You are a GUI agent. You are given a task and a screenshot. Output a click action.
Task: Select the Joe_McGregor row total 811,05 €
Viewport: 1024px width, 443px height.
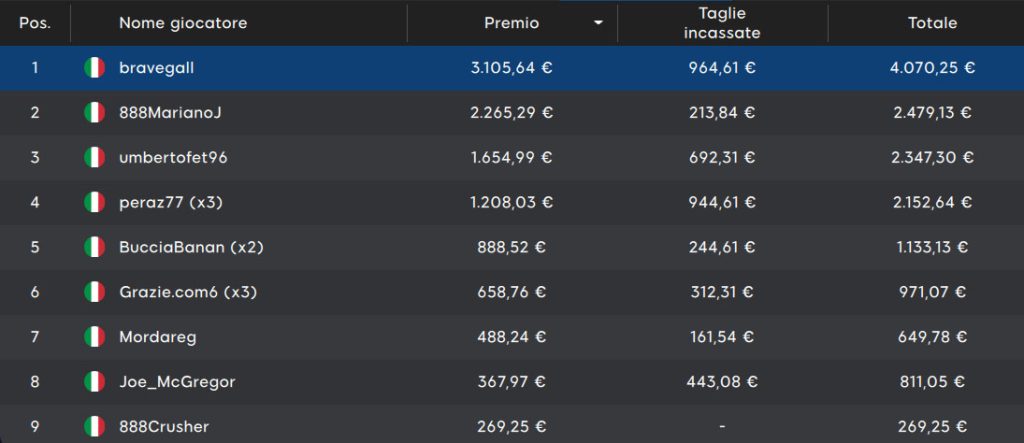tap(933, 382)
